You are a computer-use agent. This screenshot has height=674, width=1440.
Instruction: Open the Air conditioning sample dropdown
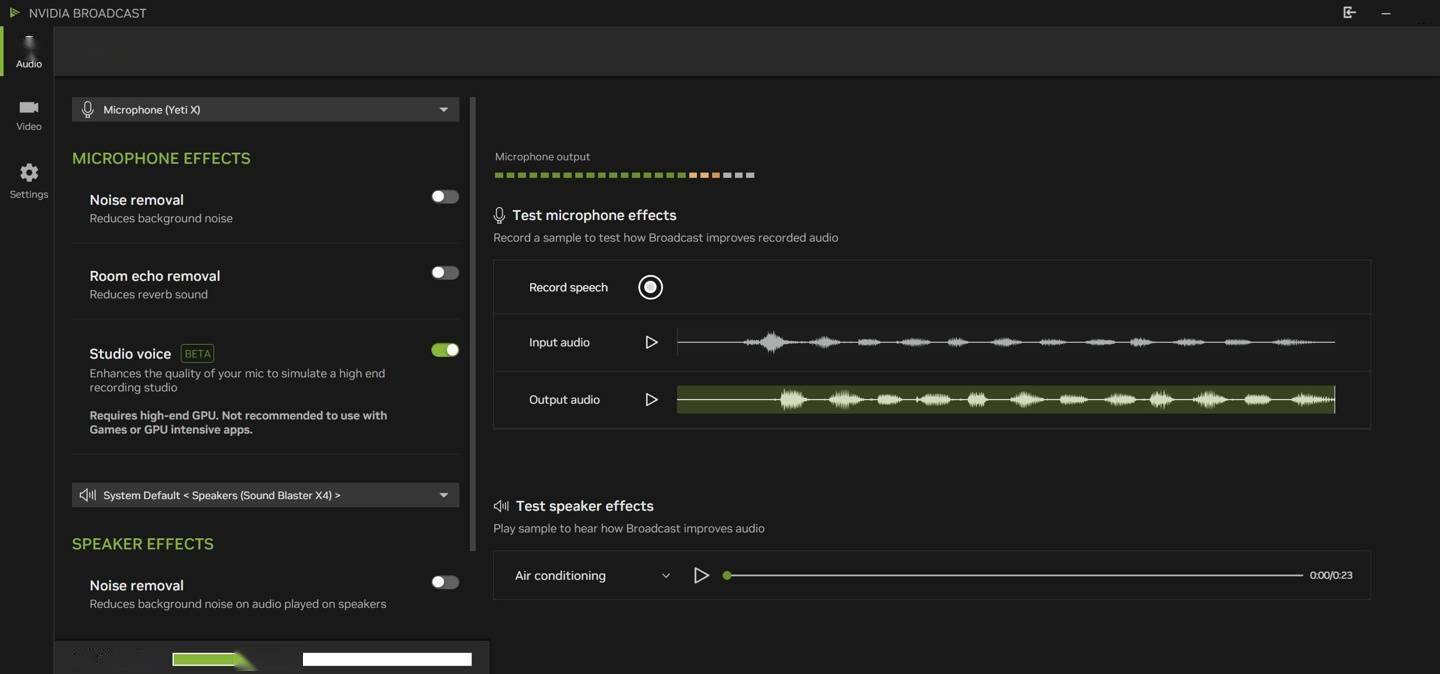point(592,575)
